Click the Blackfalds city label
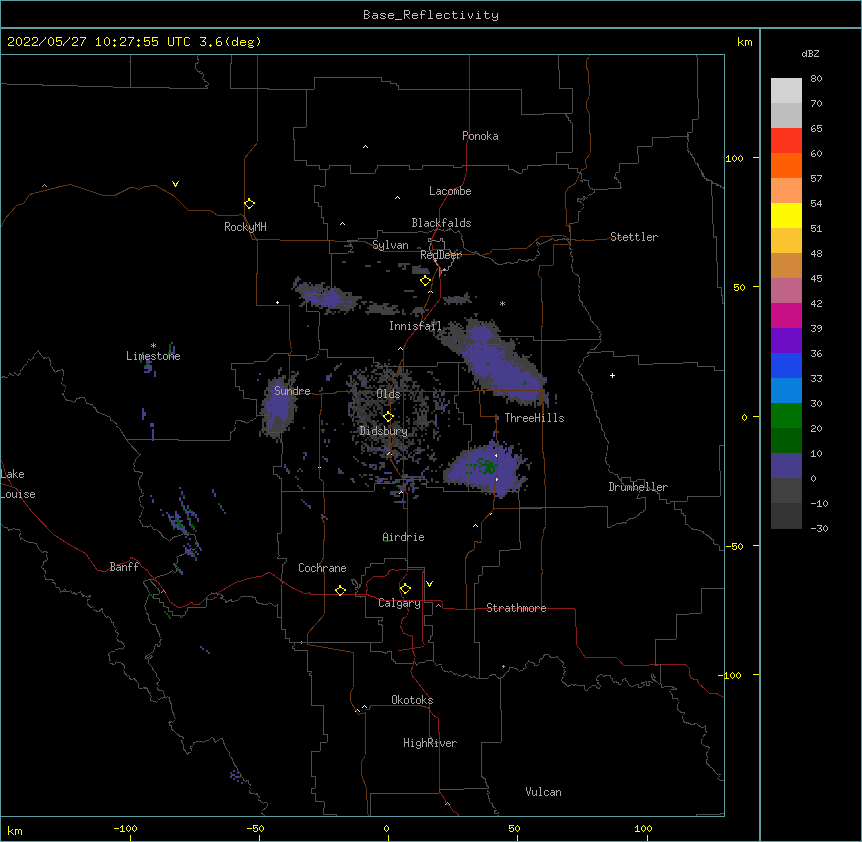Viewport: 862px width, 842px height. tap(441, 223)
